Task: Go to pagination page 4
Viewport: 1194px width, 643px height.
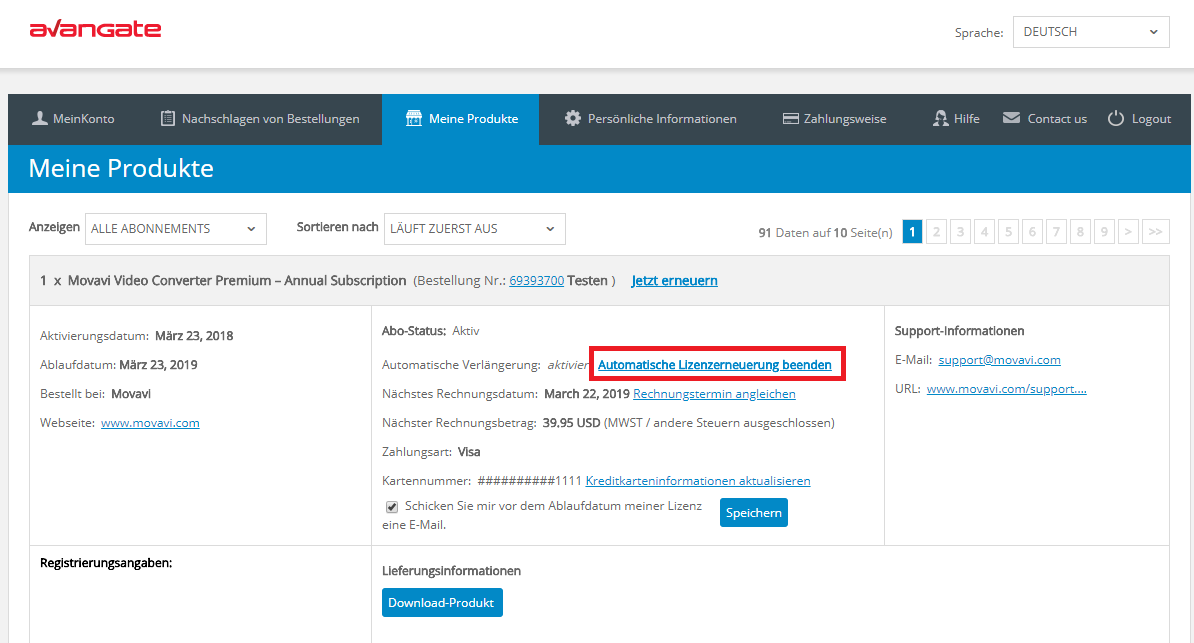Action: [985, 232]
